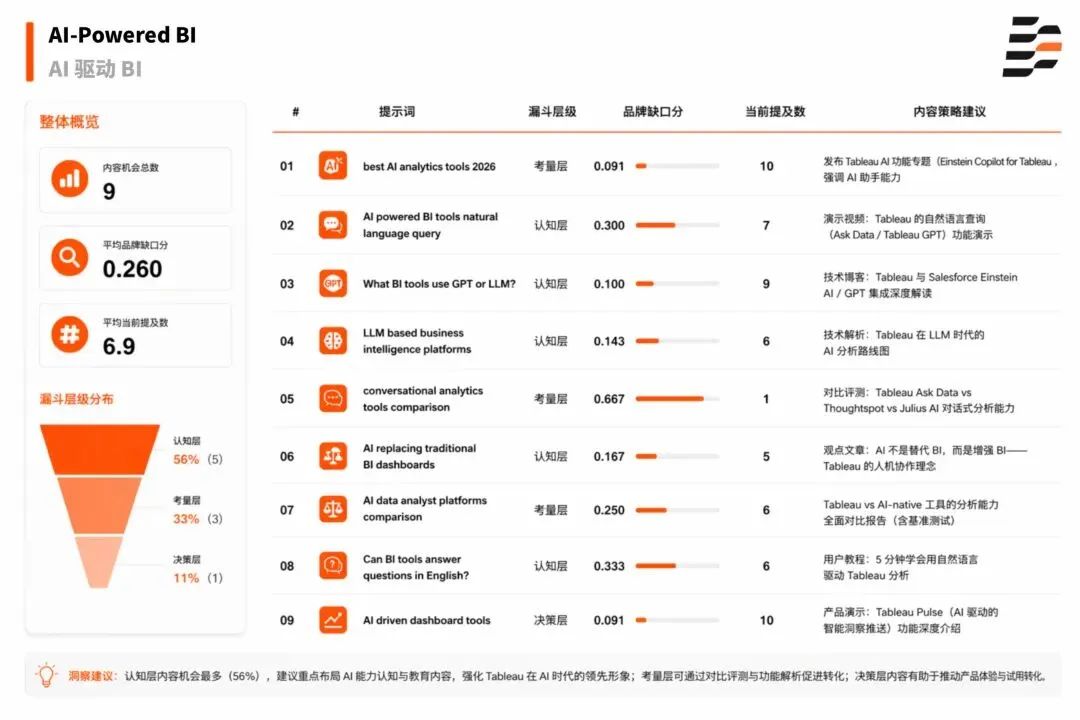Click the 当前提及数 column header
Image resolution: width=1080 pixels, height=720 pixels.
pos(775,111)
